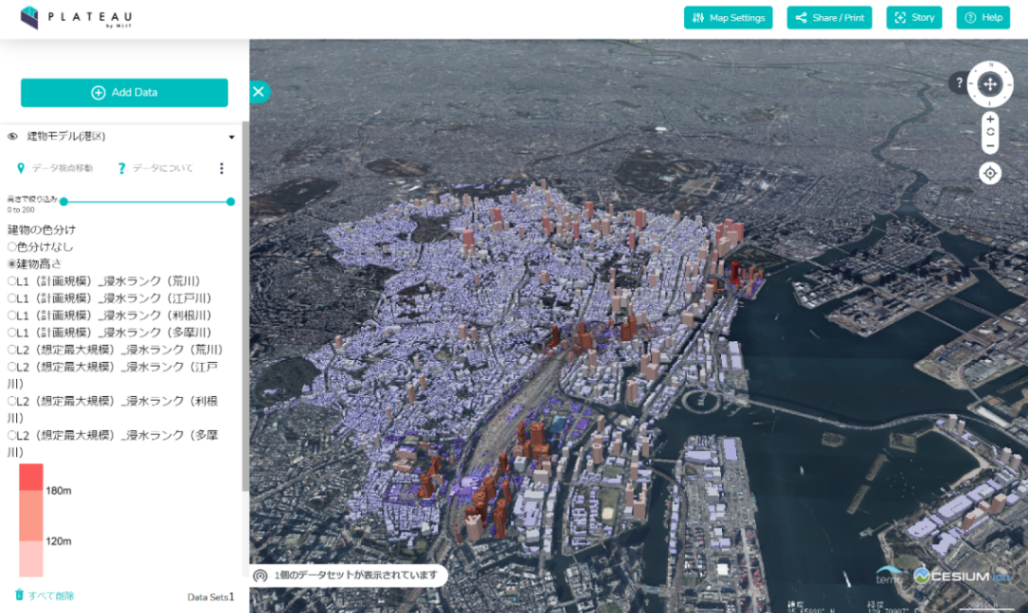Collapse the side panel with X button
This screenshot has height=613, width=1028.
click(x=259, y=92)
